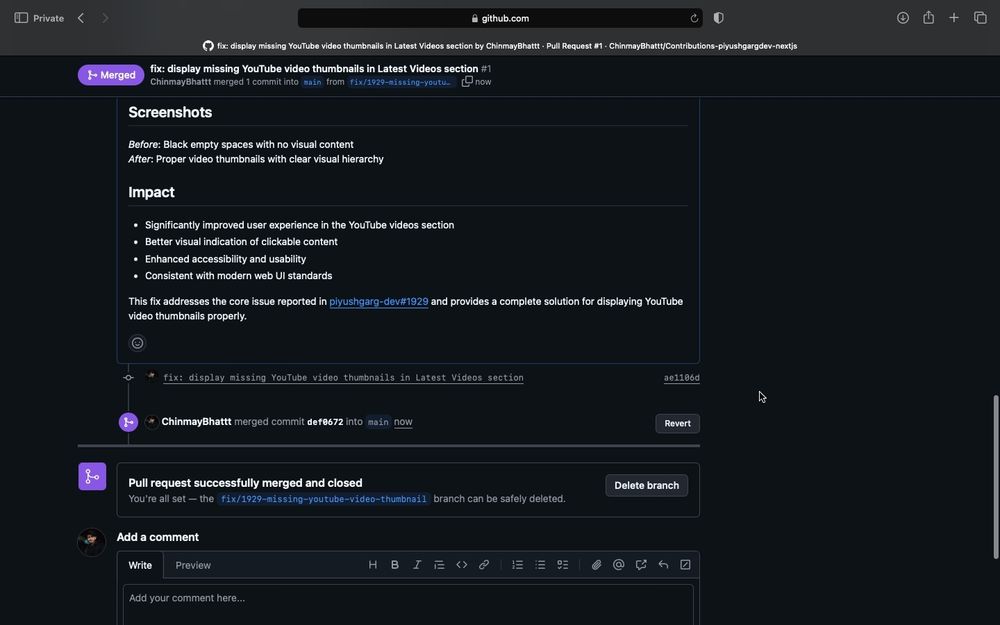Open the fix/1929-missing-youtu… branch link in header
The height and width of the screenshot is (625, 1000).
pyautogui.click(x=401, y=82)
